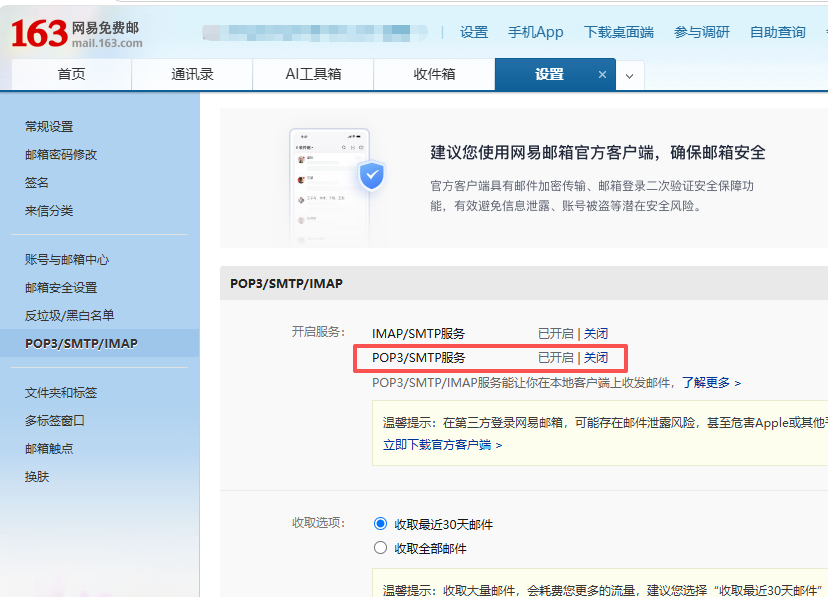Click the phone shield banner illustration
This screenshot has height=597, width=828.
tap(337, 186)
